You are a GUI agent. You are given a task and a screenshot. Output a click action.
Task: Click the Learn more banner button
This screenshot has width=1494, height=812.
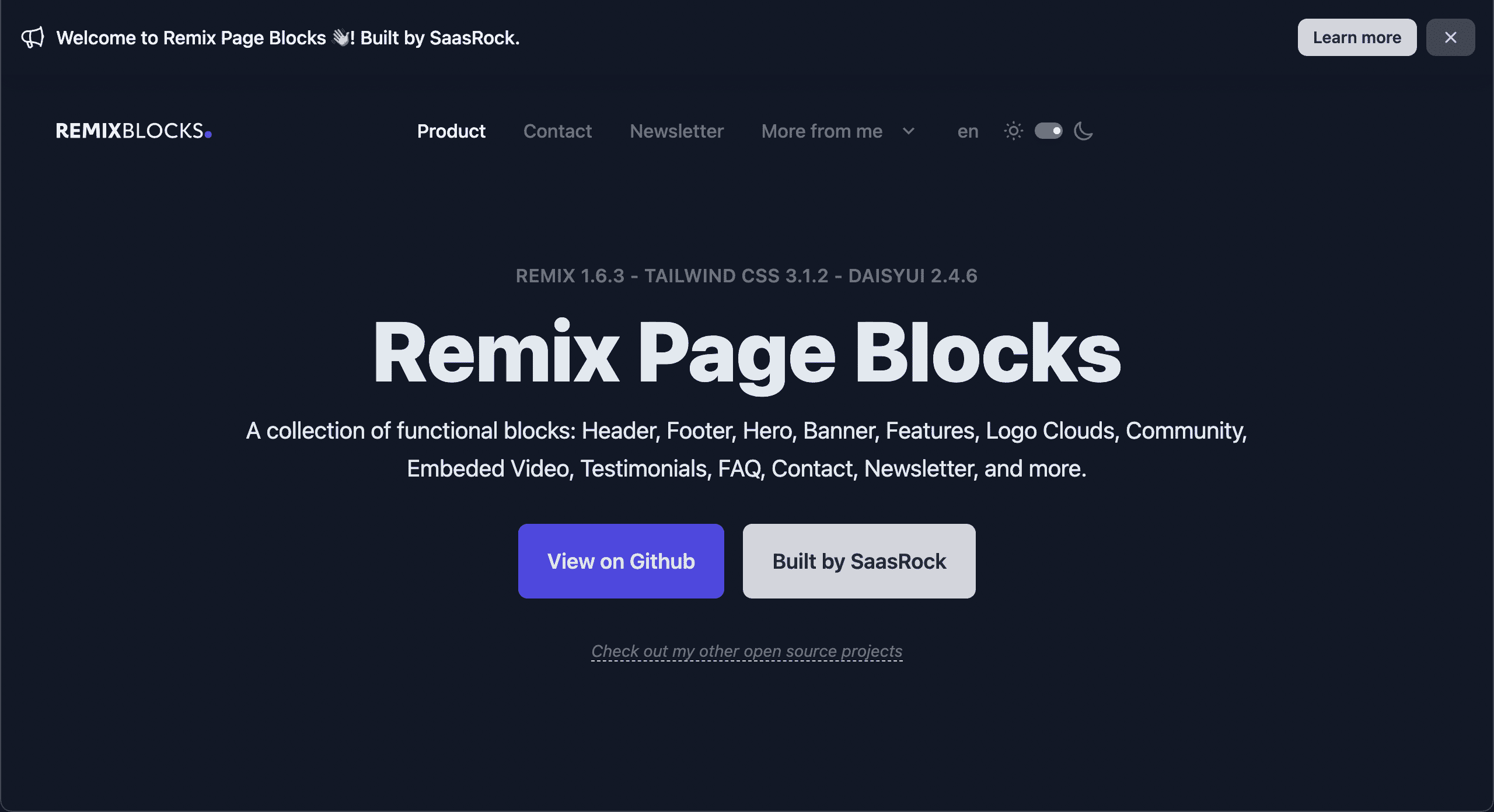1357,37
